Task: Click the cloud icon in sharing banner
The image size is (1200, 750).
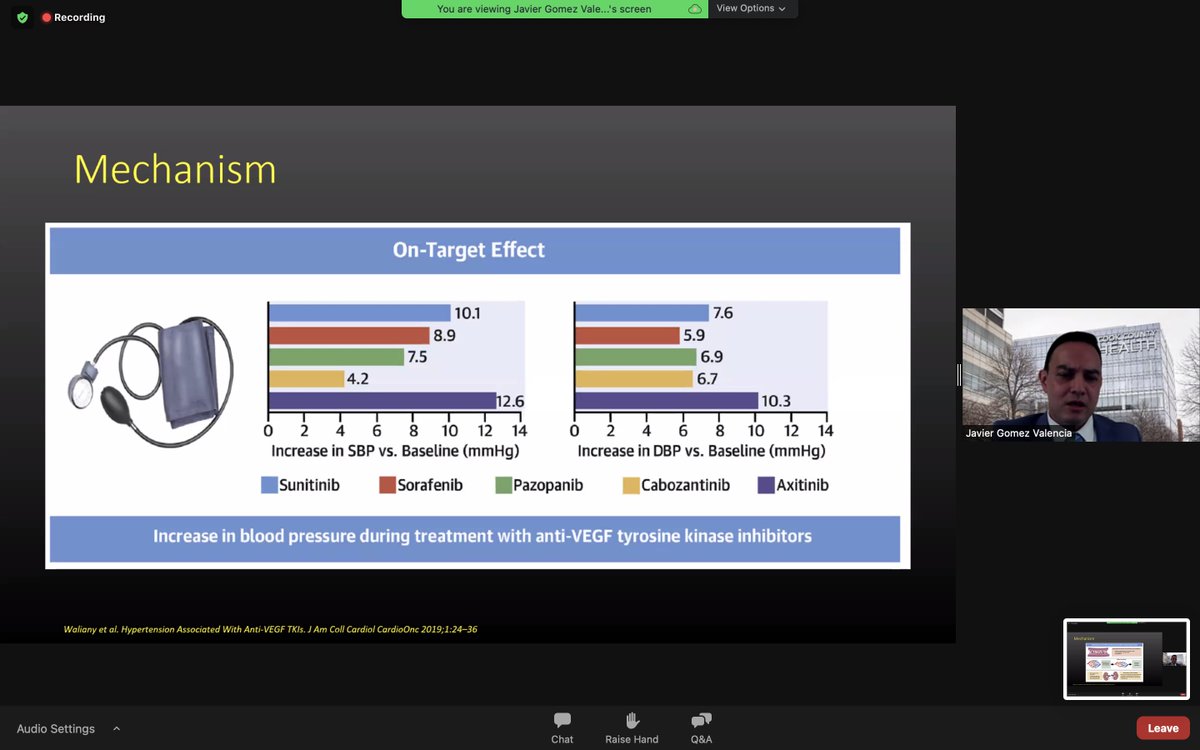Action: tap(695, 9)
